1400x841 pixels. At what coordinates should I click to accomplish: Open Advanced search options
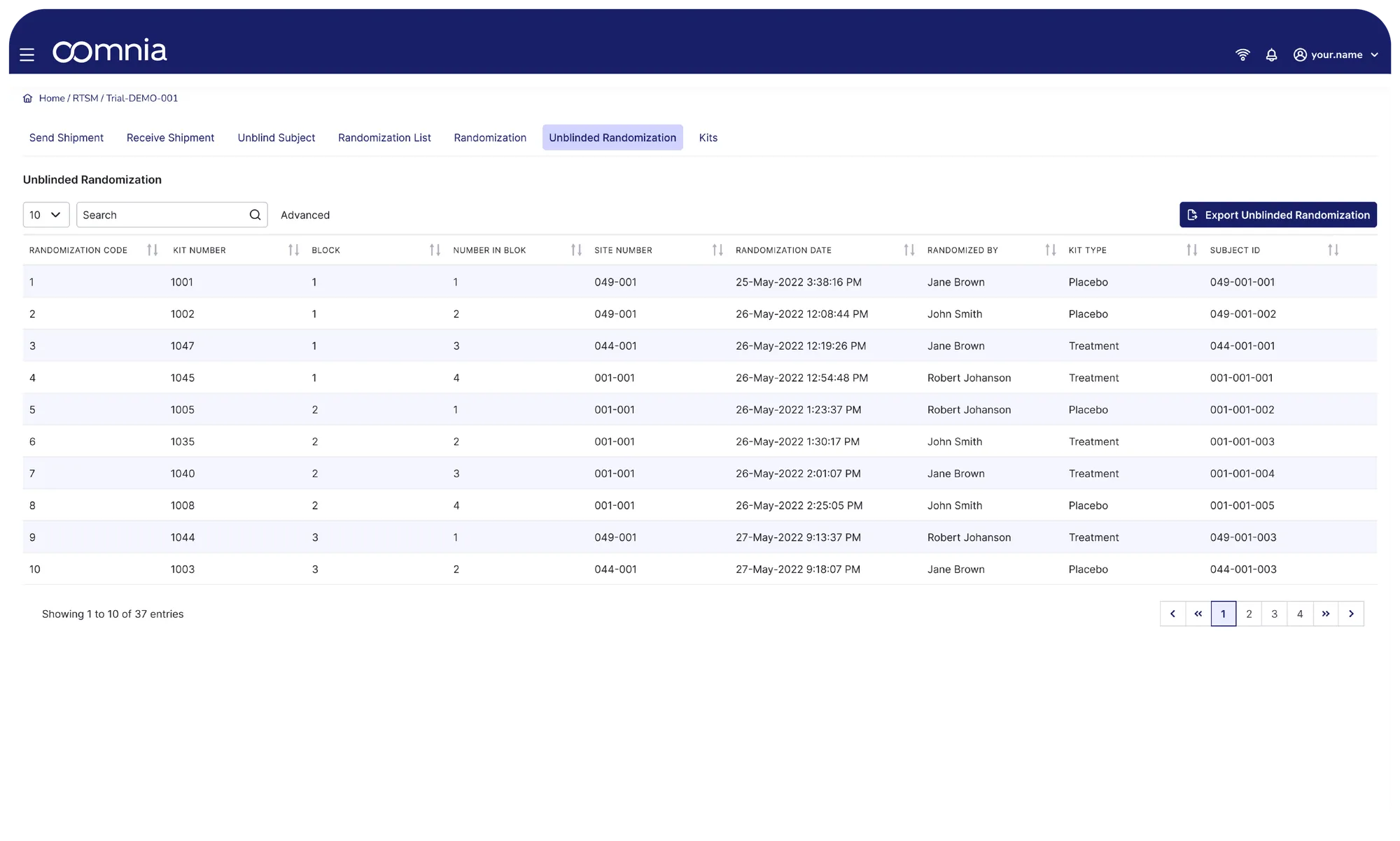[305, 215]
